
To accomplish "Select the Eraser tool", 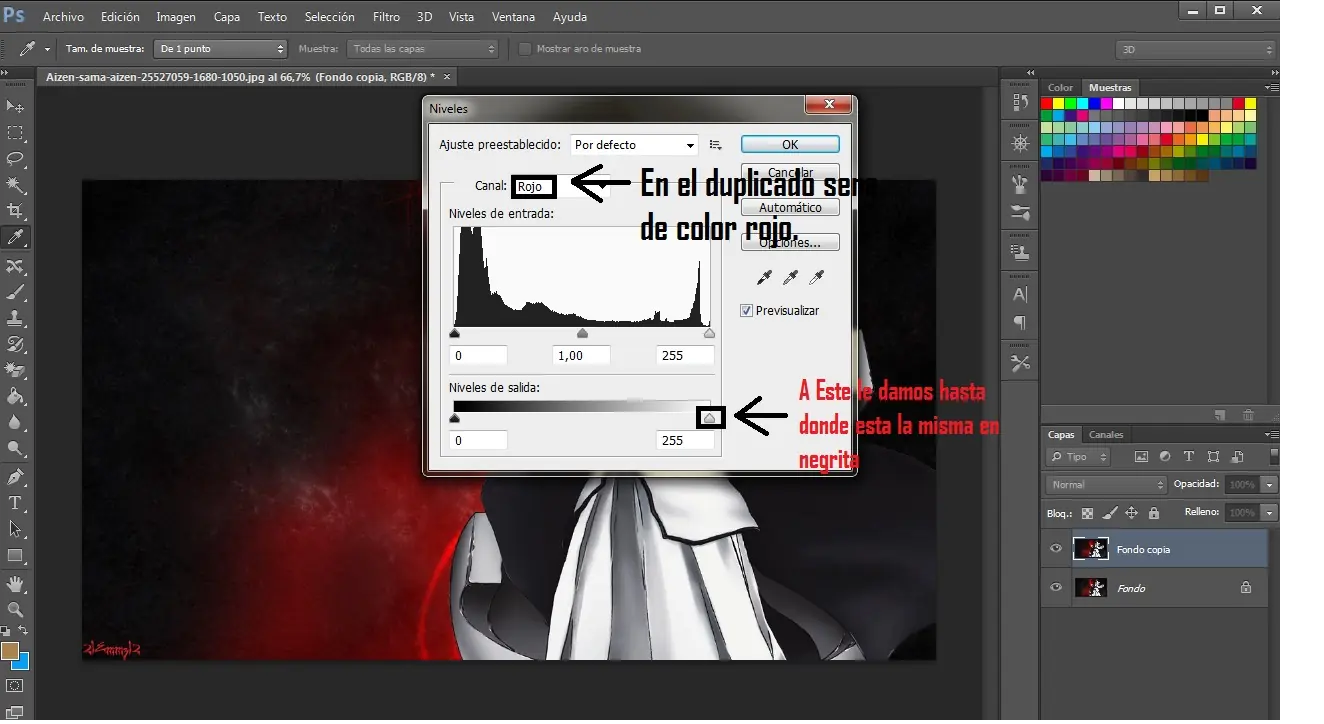I will point(16,370).
